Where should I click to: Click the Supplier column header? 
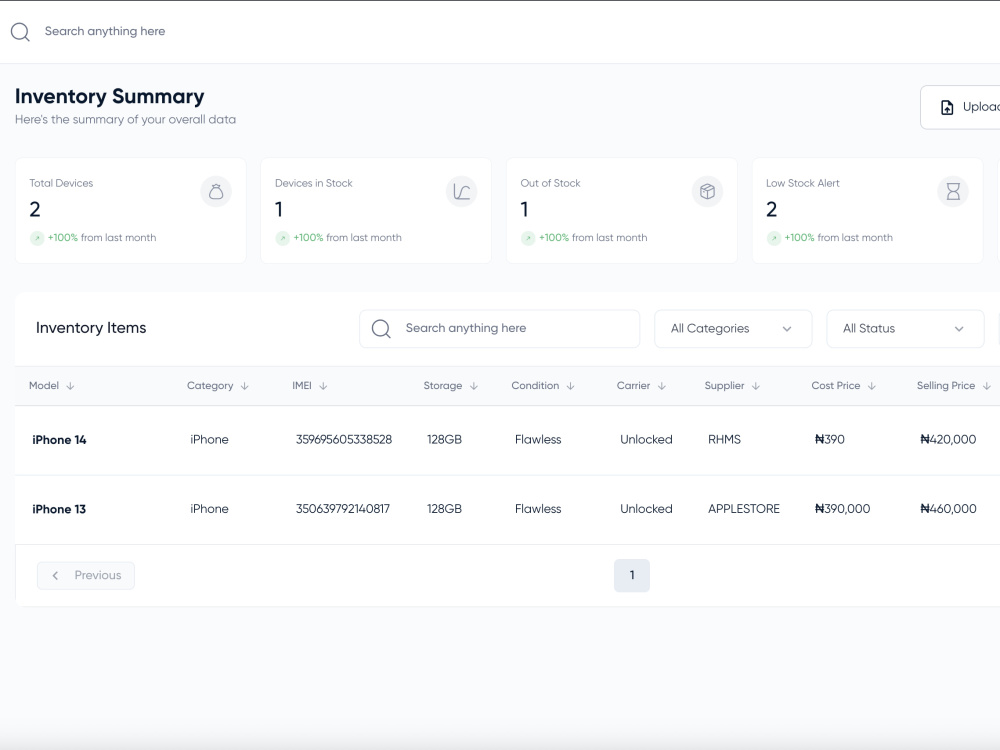(724, 386)
